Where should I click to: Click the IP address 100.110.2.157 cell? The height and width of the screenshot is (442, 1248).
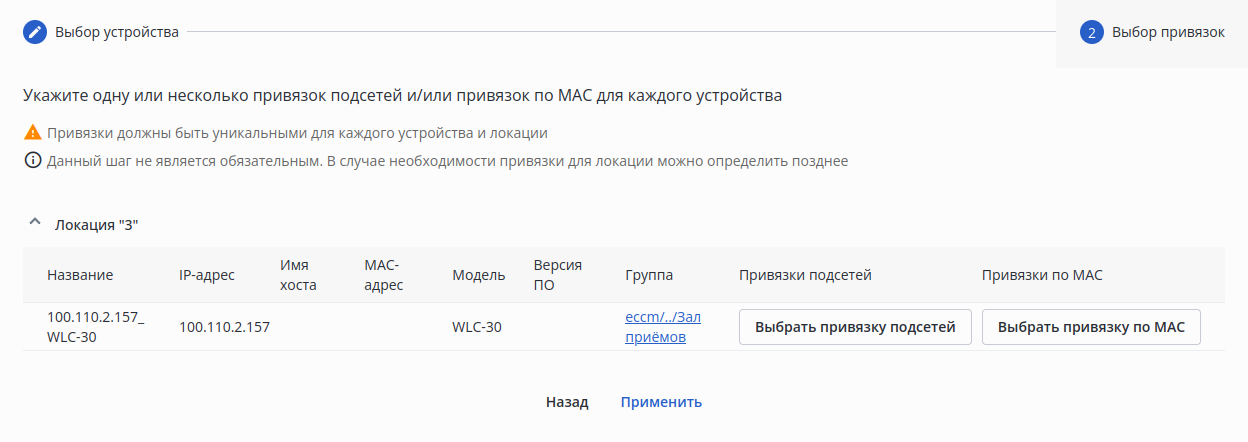225,327
